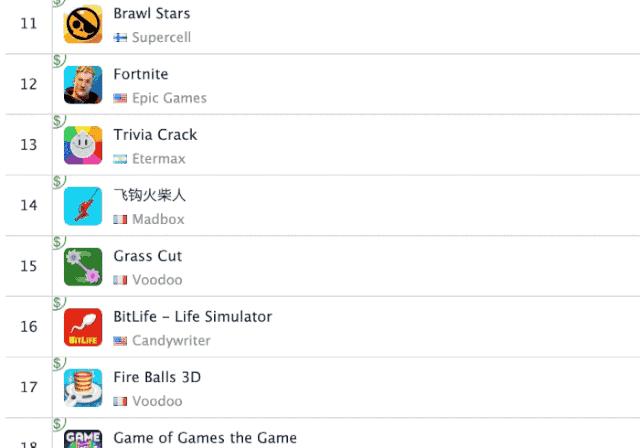Screen dimensions: 640x448
Task: Click the Etermax publisher name
Action: (x=158, y=158)
